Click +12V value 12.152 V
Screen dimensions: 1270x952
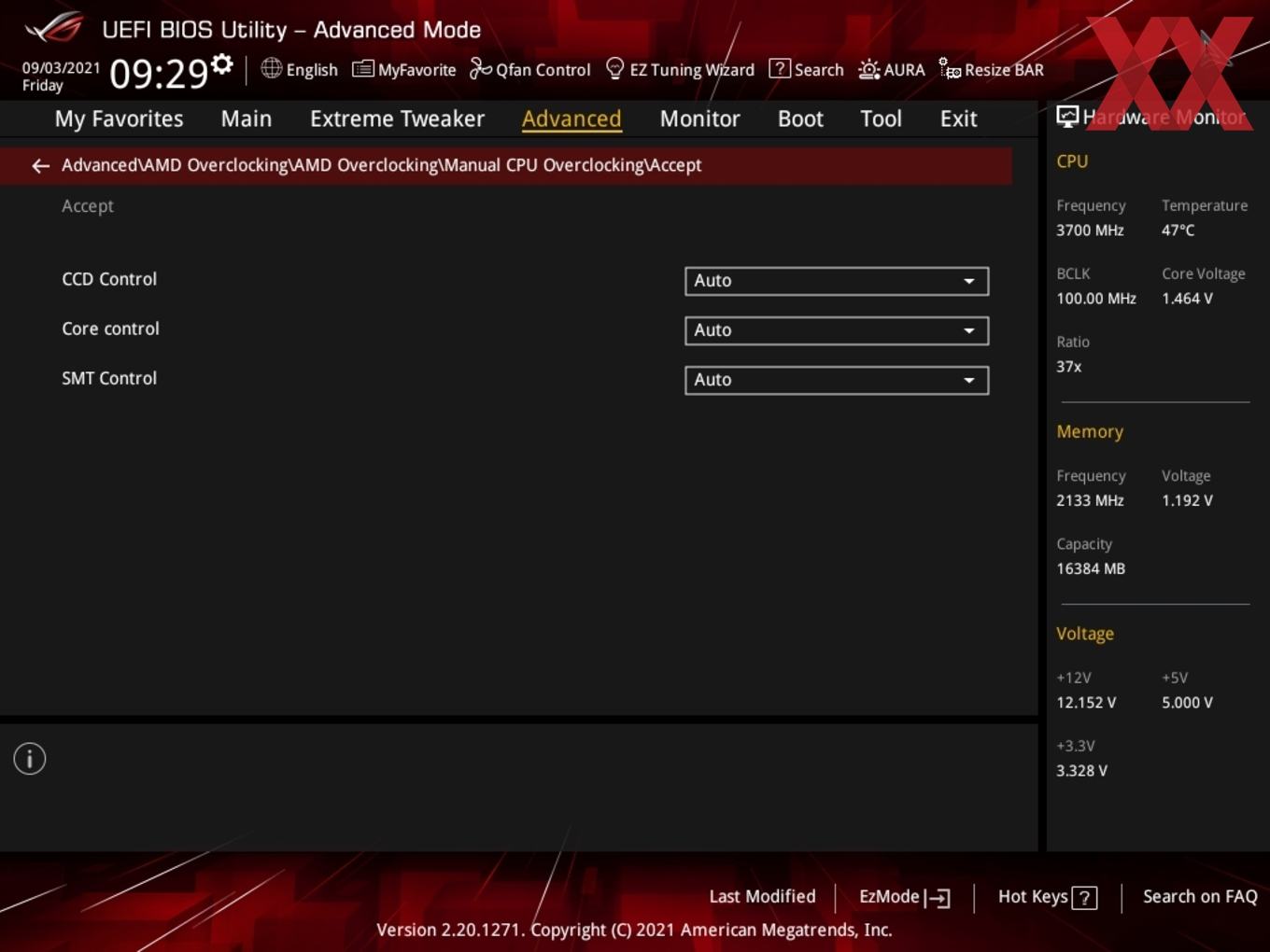[x=1086, y=703]
